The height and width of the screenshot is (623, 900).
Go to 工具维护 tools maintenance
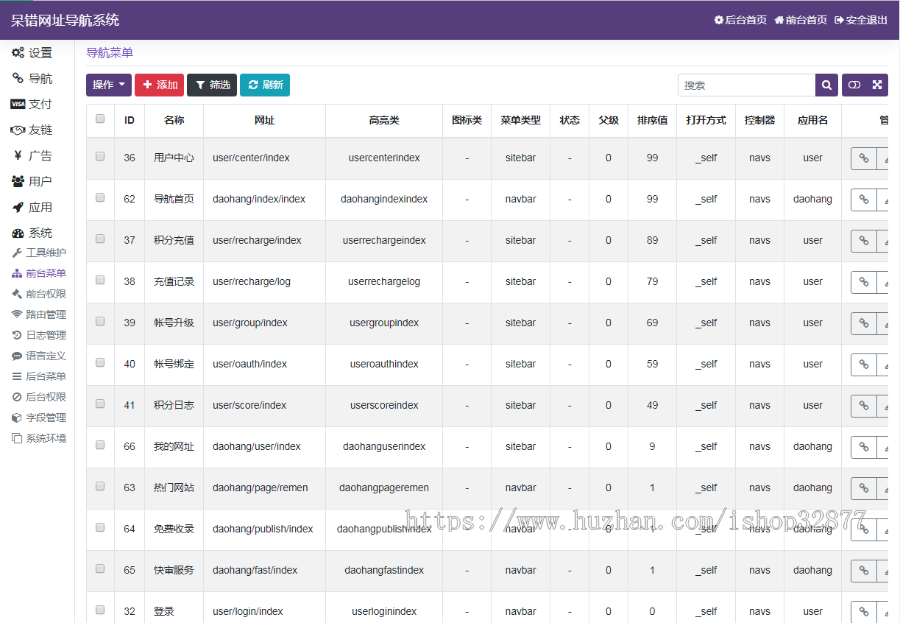click(39, 253)
